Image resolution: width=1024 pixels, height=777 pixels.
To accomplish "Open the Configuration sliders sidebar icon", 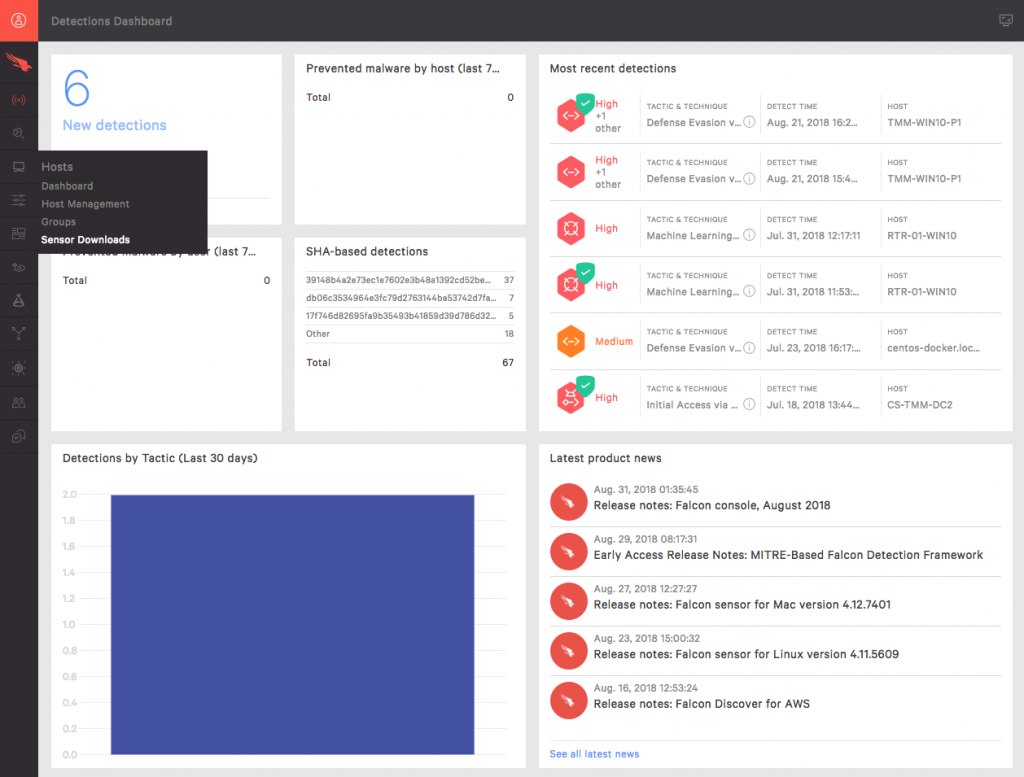I will (x=19, y=200).
